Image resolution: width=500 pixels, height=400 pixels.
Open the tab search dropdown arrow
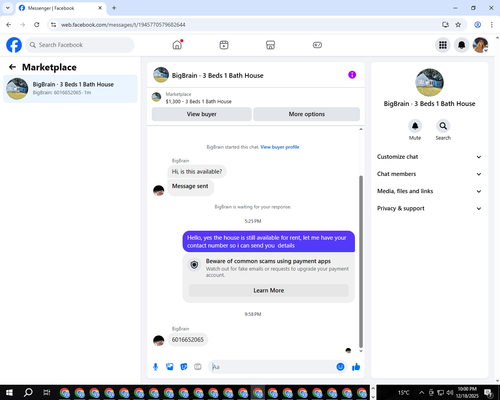pyautogui.click(x=8, y=8)
